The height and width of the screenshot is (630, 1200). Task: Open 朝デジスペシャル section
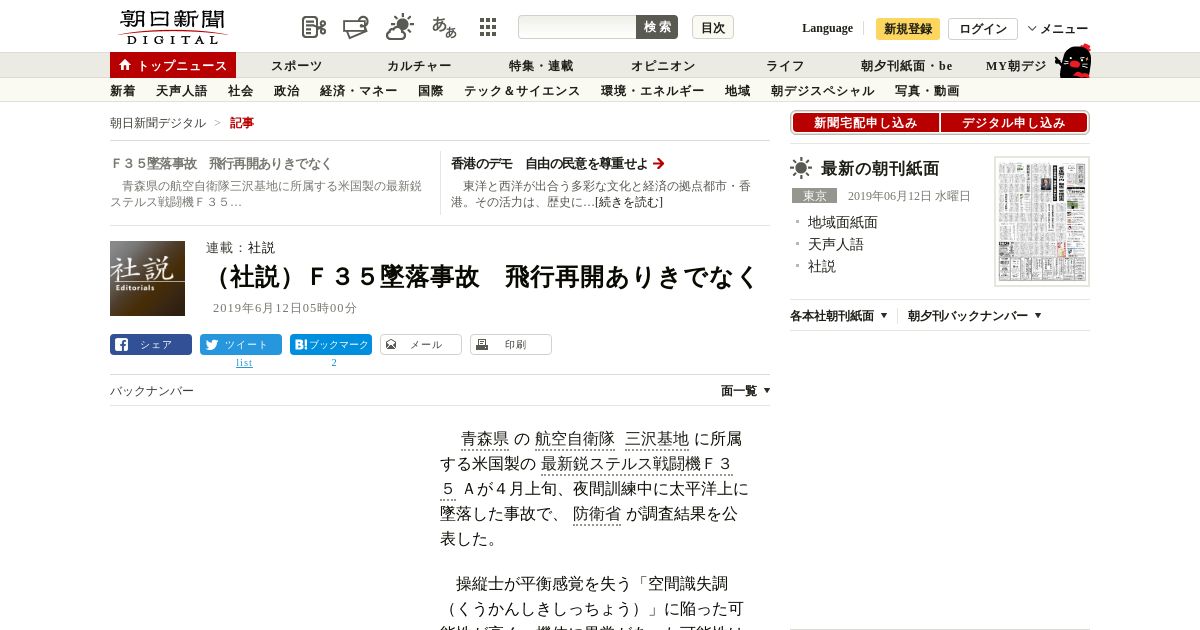823,91
